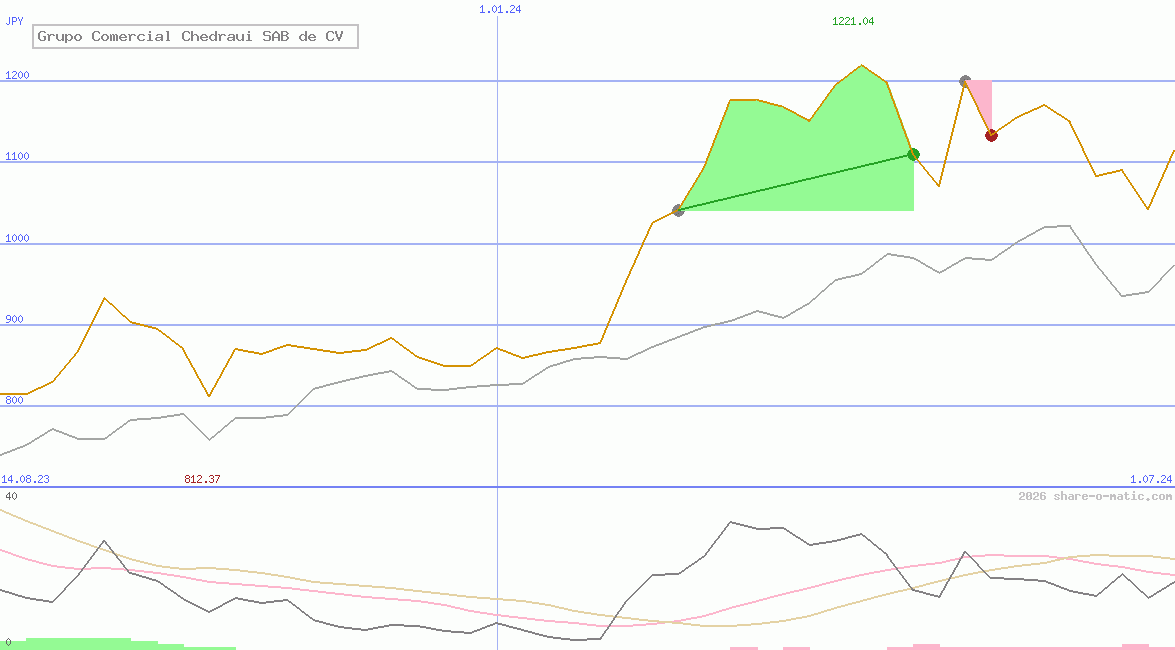This screenshot has height=650, width=1175.
Task: Click the 812.37 low value label
Action: coord(202,479)
